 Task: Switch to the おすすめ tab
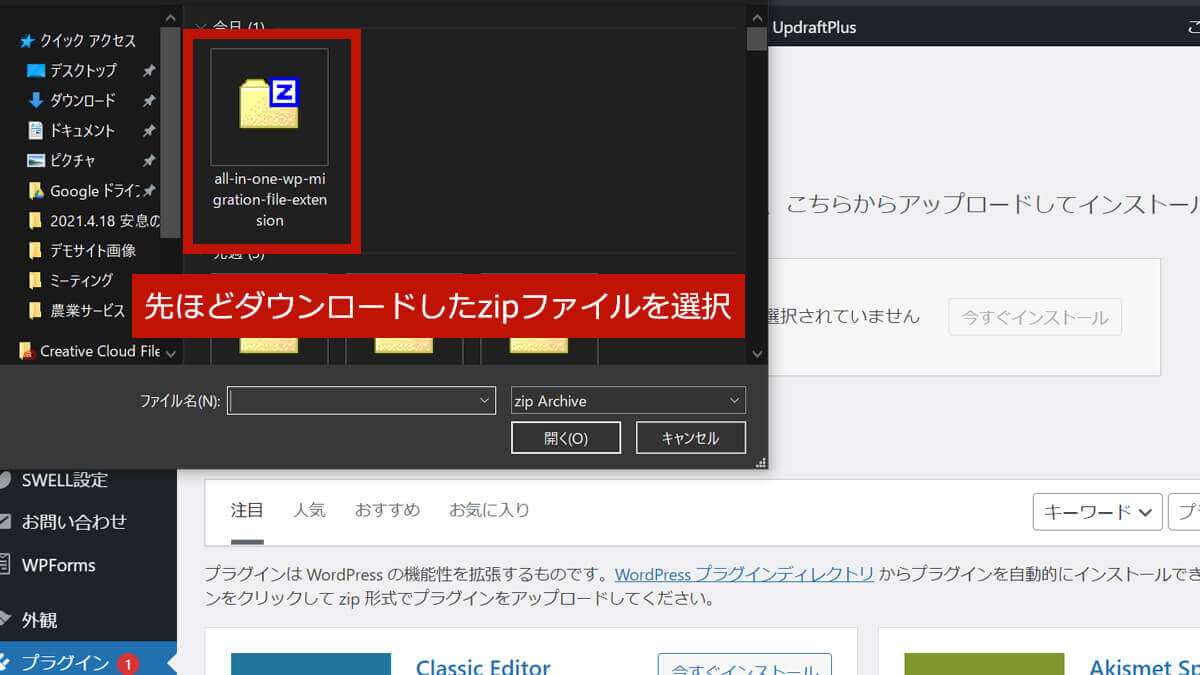387,510
